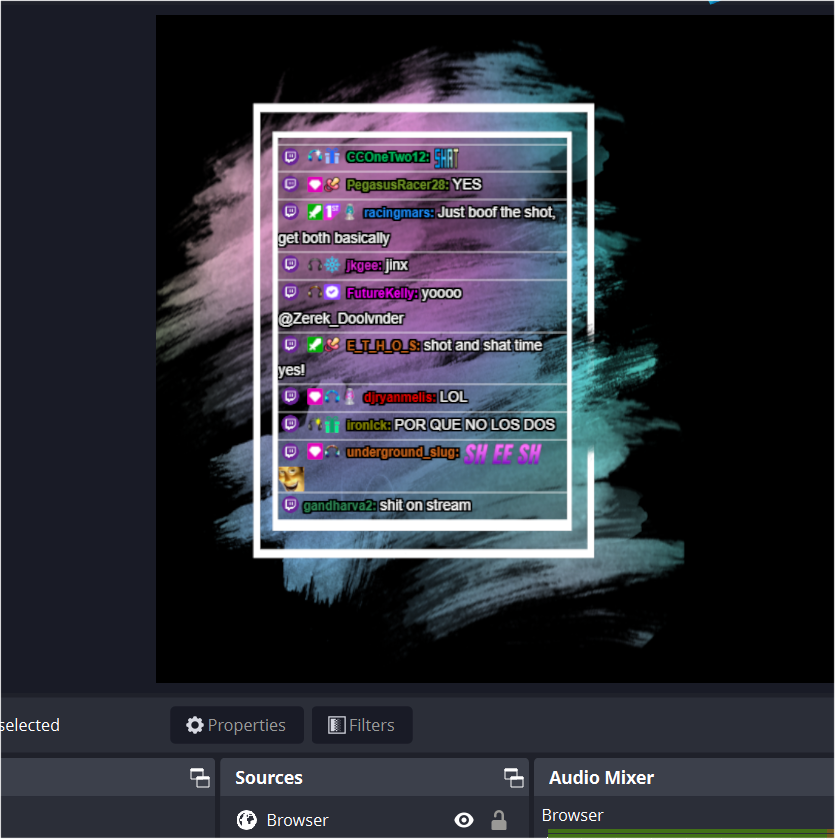Click the purple SHEESH emote in chat
Viewport: 835px width, 839px height.
click(x=502, y=453)
